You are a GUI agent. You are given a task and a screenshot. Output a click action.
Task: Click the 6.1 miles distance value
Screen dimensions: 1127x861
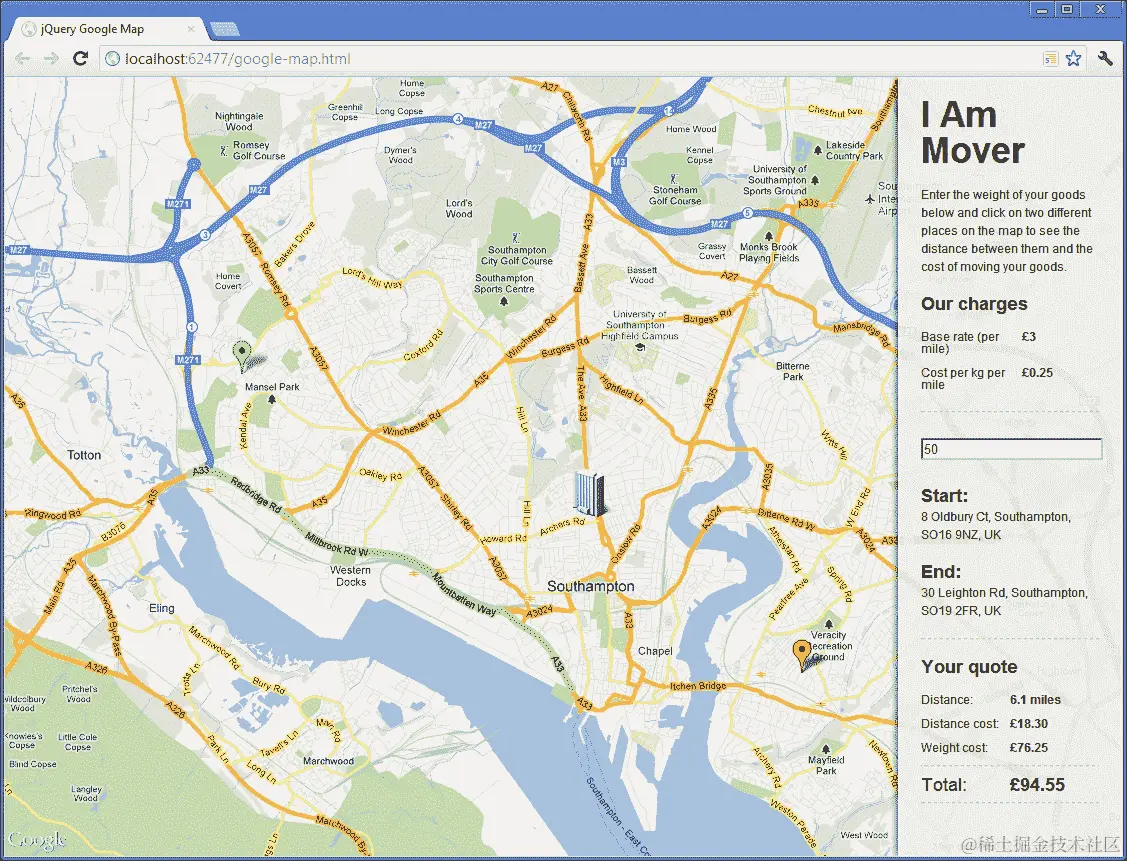[x=1035, y=699]
